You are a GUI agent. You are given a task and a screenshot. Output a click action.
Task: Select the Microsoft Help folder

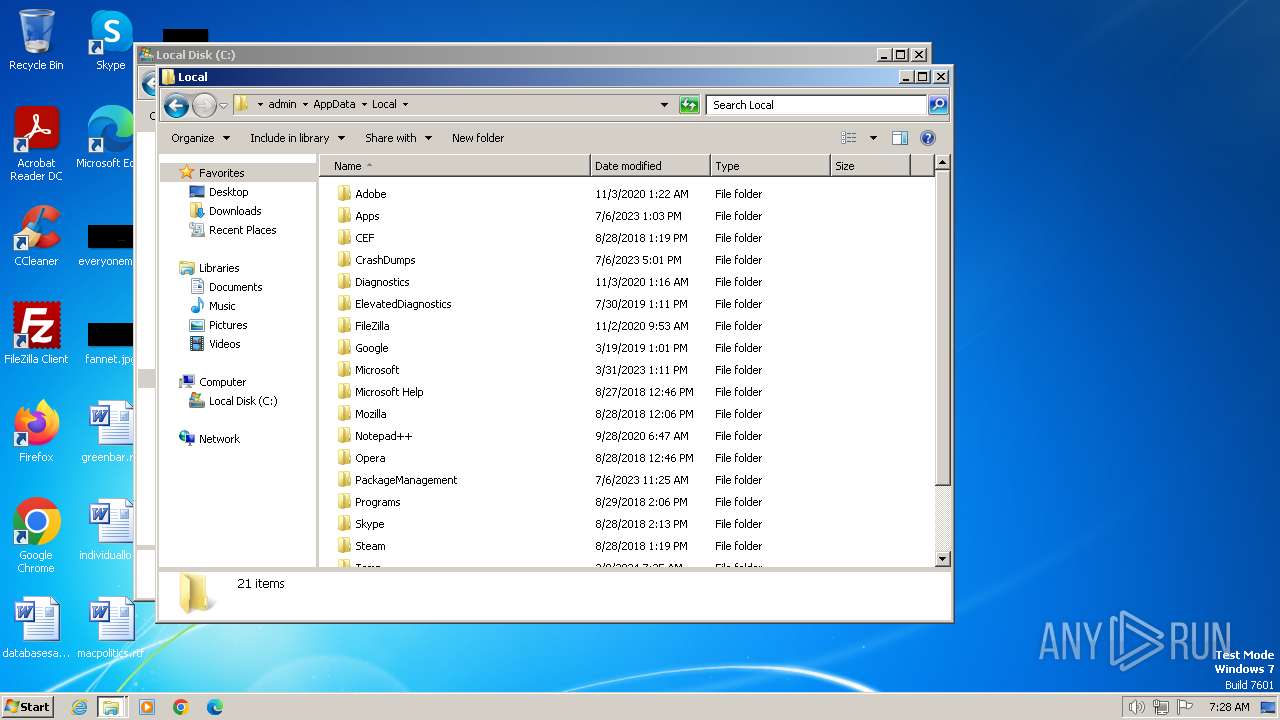point(389,392)
